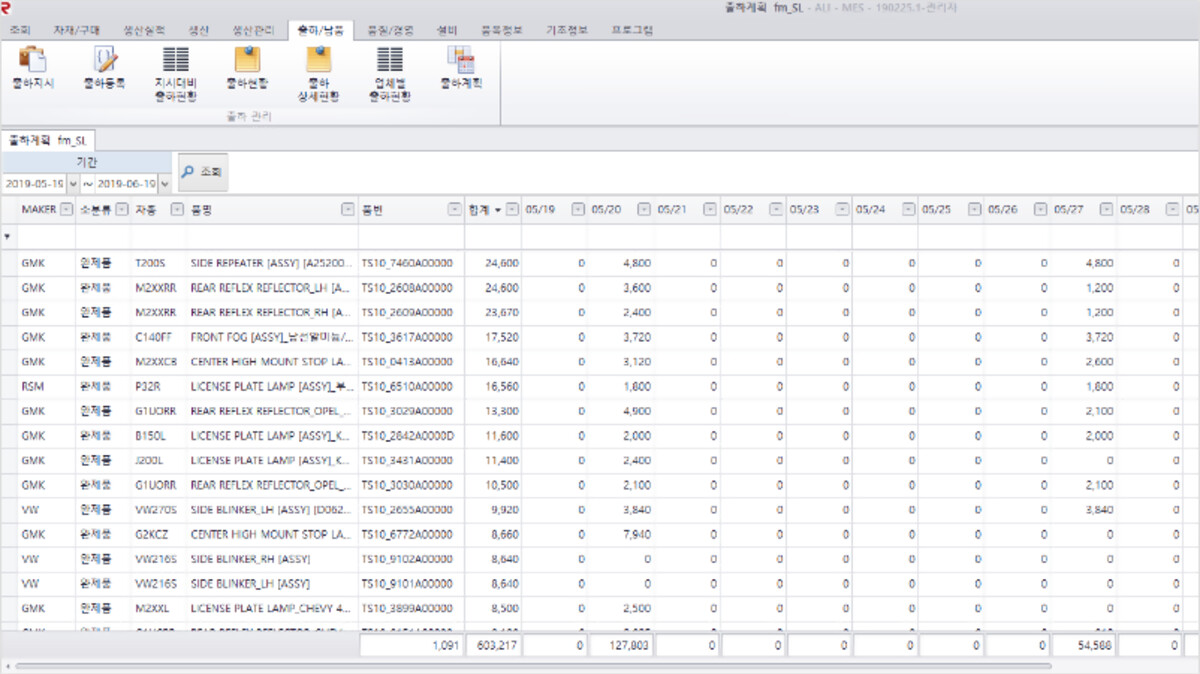Open the 05/24 column filter dropdown
The width and height of the screenshot is (1200, 674).
click(907, 209)
